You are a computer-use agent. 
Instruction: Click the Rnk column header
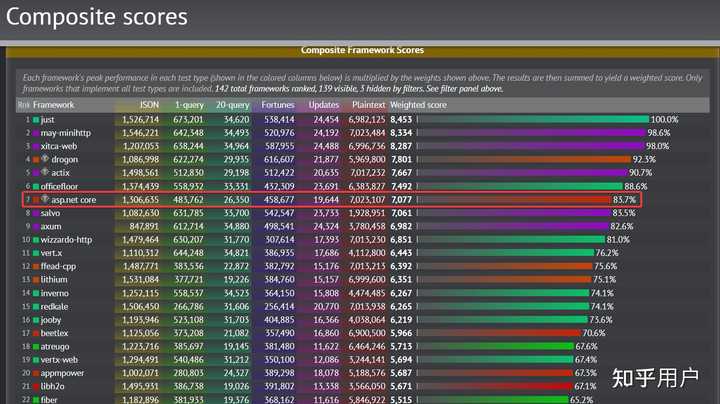coord(23,105)
